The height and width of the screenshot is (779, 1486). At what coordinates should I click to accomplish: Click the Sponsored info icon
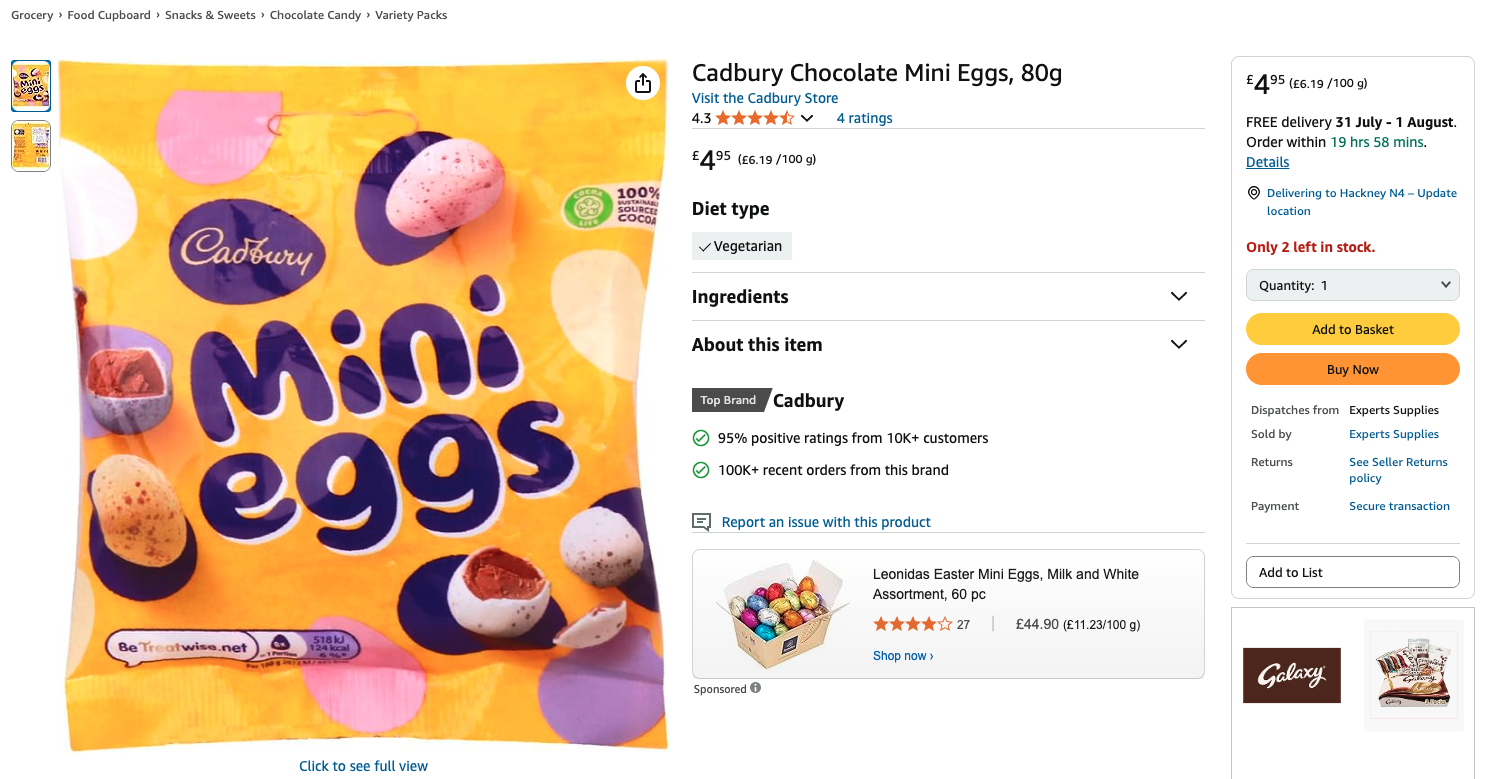coord(755,688)
